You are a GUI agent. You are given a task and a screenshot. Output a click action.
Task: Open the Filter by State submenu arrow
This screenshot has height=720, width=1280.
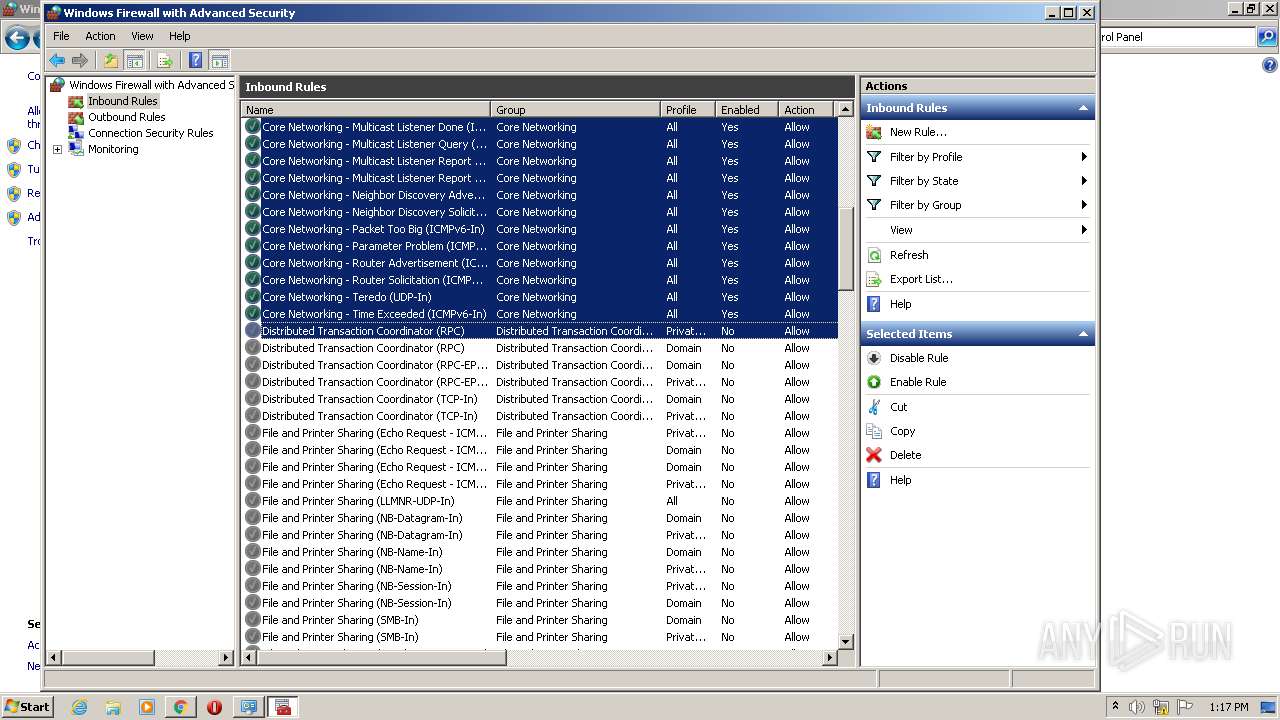click(1084, 181)
